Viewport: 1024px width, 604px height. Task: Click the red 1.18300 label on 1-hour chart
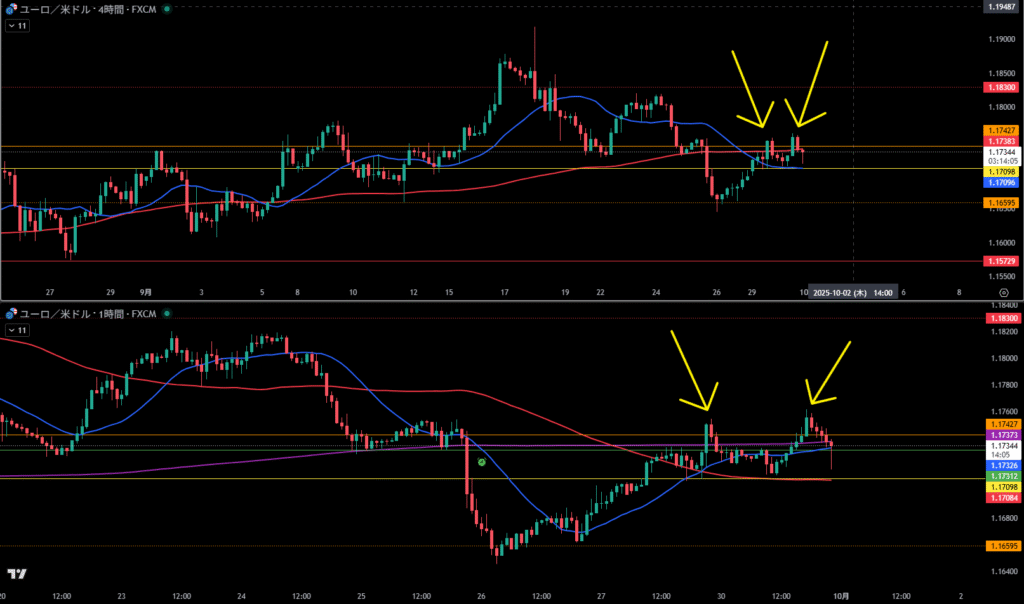1002,318
